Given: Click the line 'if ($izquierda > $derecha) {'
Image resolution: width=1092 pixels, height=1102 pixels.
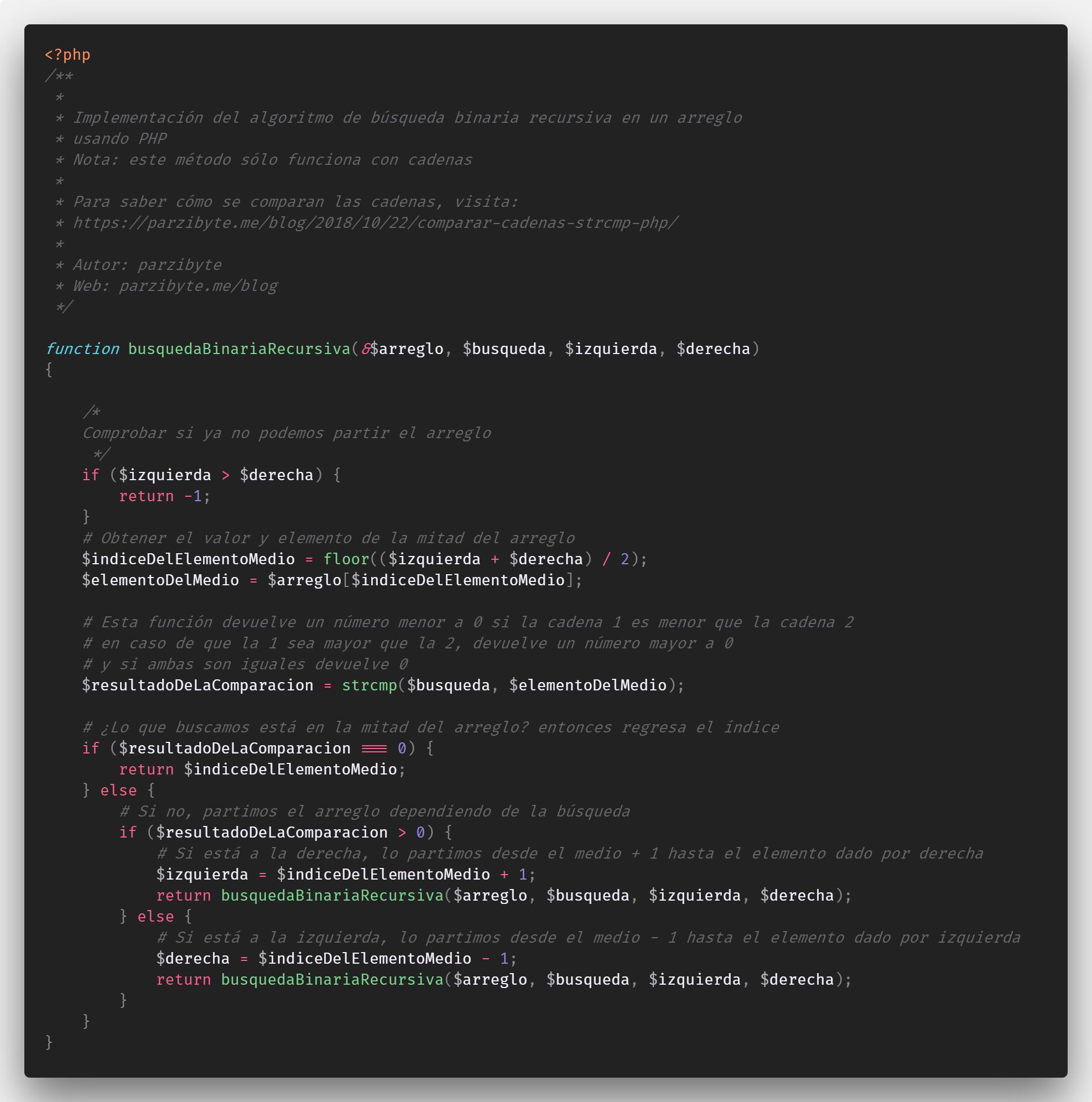Looking at the screenshot, I should [211, 475].
